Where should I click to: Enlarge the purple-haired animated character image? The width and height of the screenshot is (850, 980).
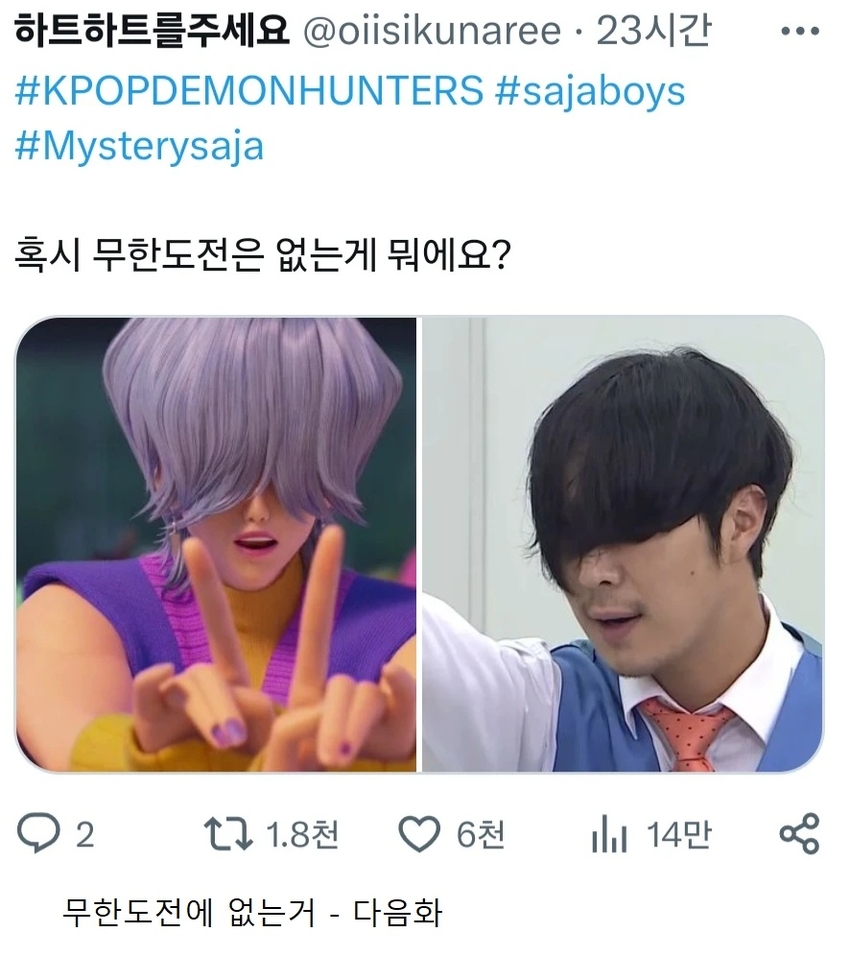(x=216, y=544)
